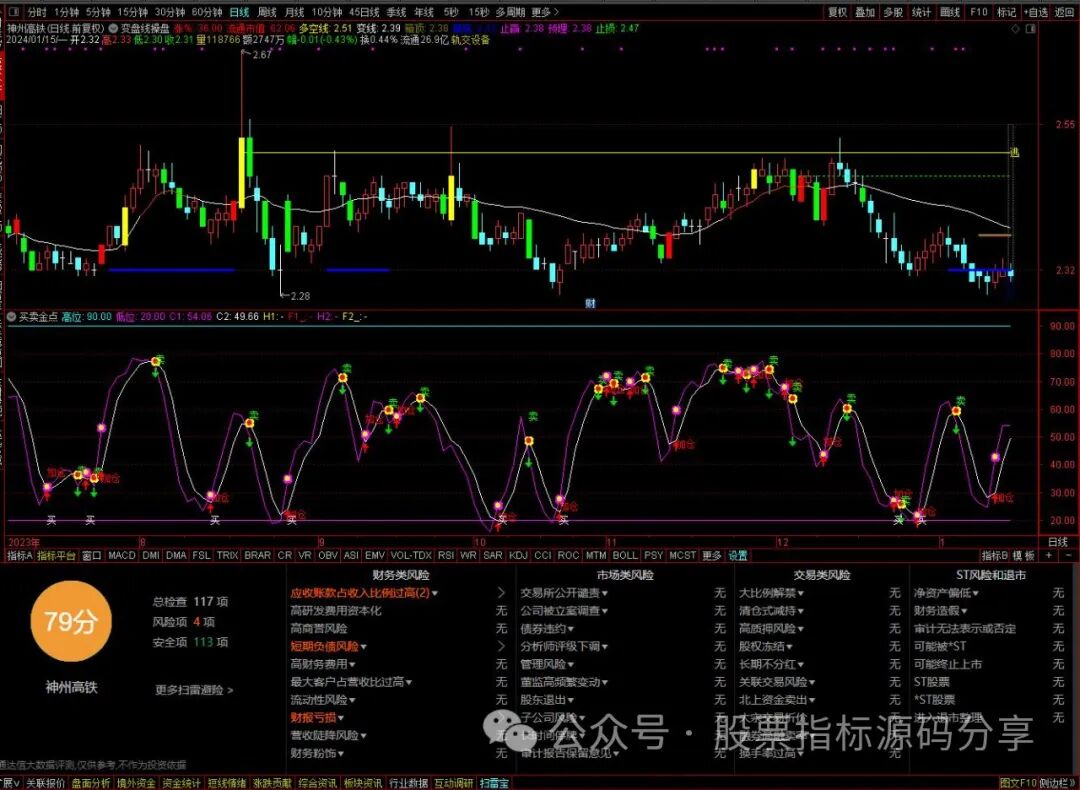Viewport: 1080px width, 790px height.
Task: Click the plus button in indicator bar
Action: 1050,555
